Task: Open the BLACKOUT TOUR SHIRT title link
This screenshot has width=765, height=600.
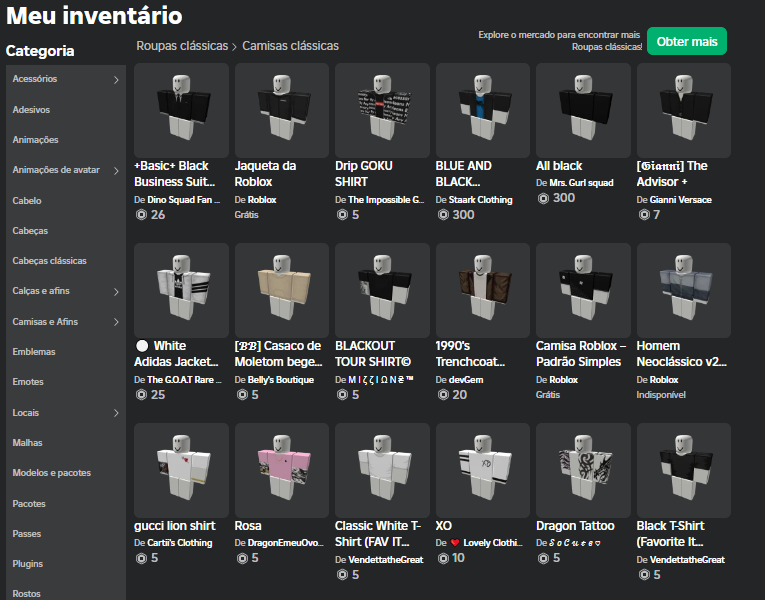Action: 373,354
